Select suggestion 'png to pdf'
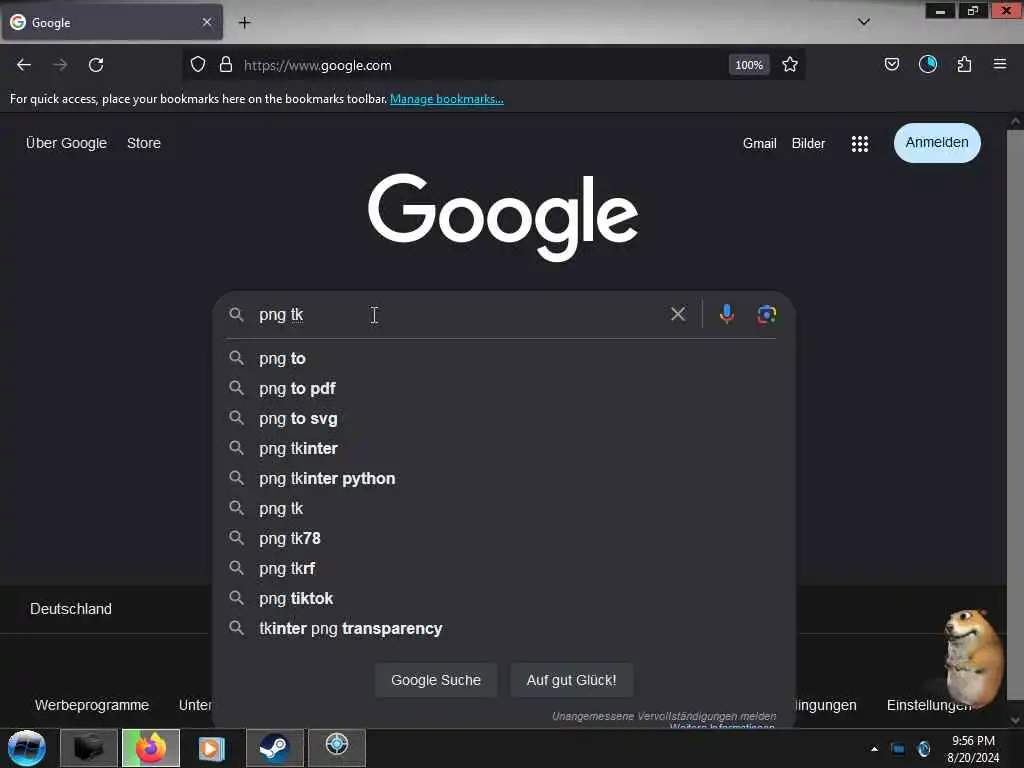The height and width of the screenshot is (768, 1024). pyautogui.click(x=502, y=389)
